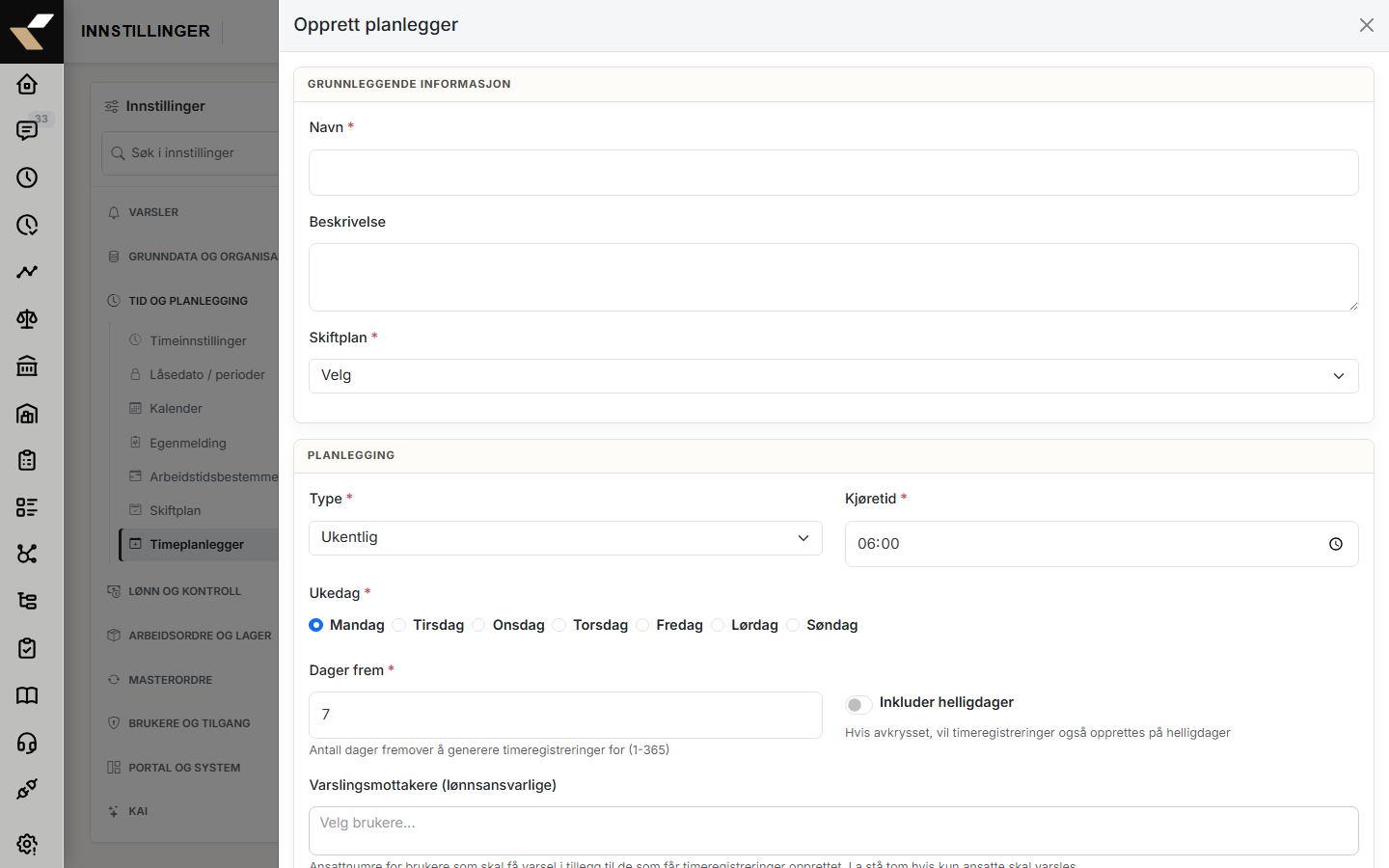
Task: Click the Navn input field
Action: tap(833, 173)
